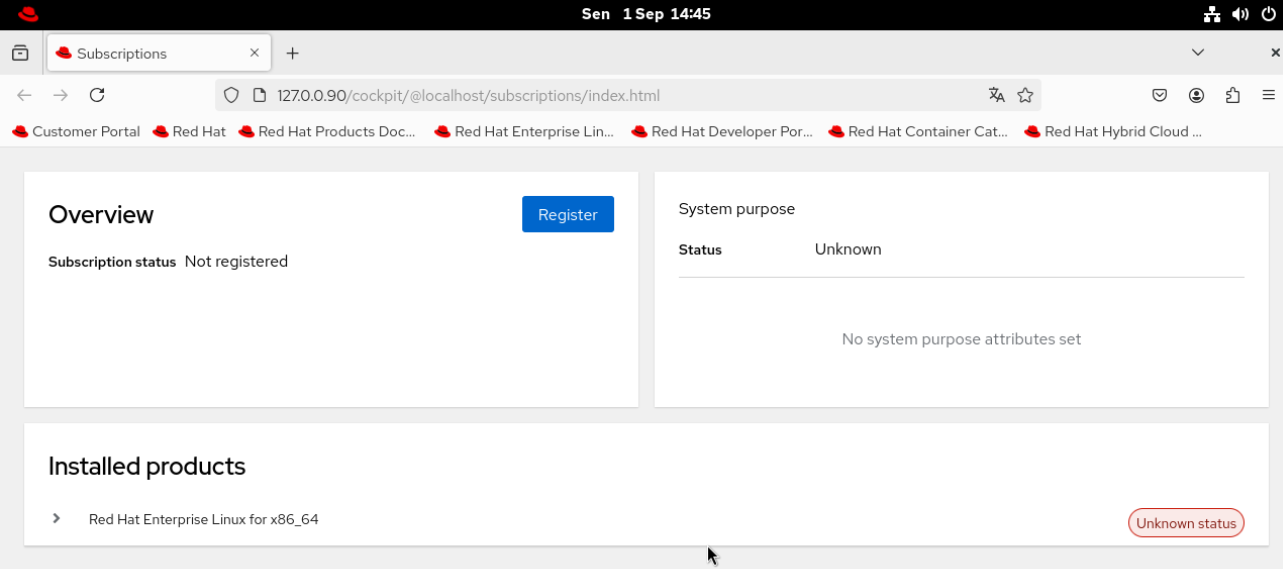Reload the current page
Image resolution: width=1283 pixels, height=569 pixels.
(97, 95)
